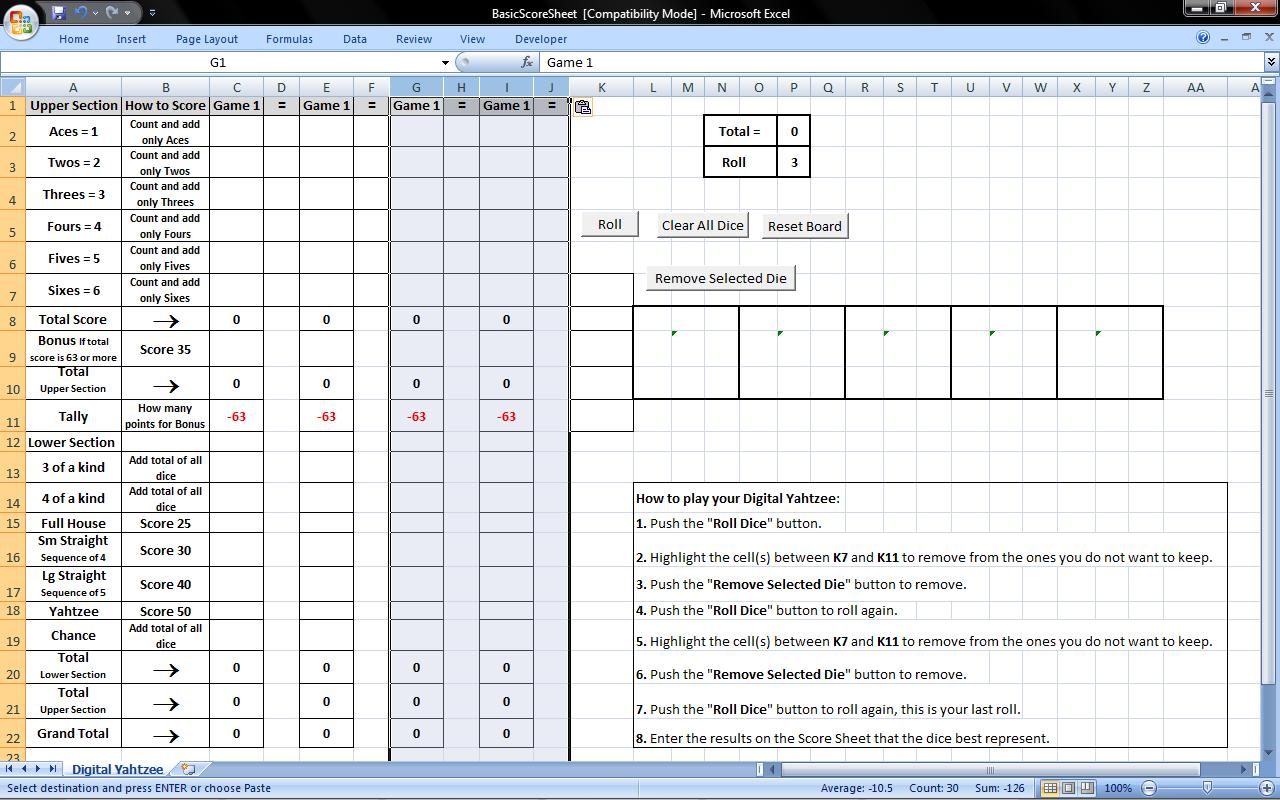
Task: Select the 'Lower Section' cell
Action: (x=73, y=442)
